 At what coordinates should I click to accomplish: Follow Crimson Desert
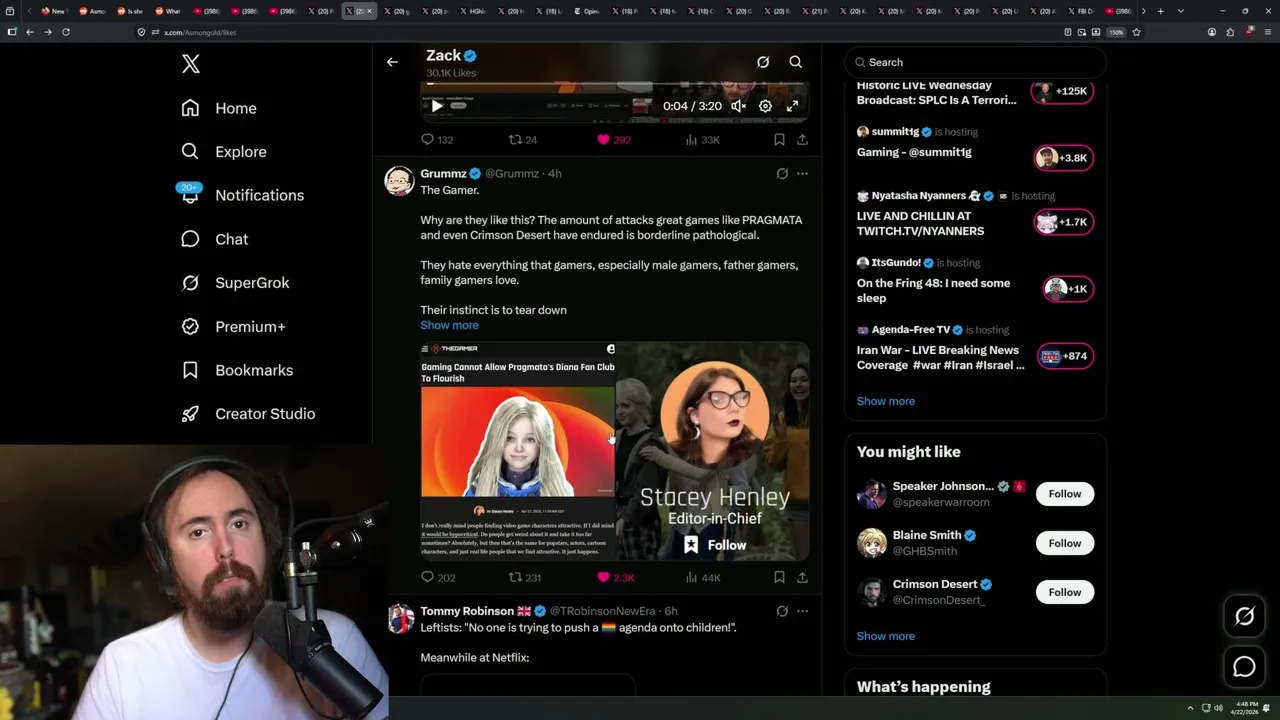(1065, 592)
